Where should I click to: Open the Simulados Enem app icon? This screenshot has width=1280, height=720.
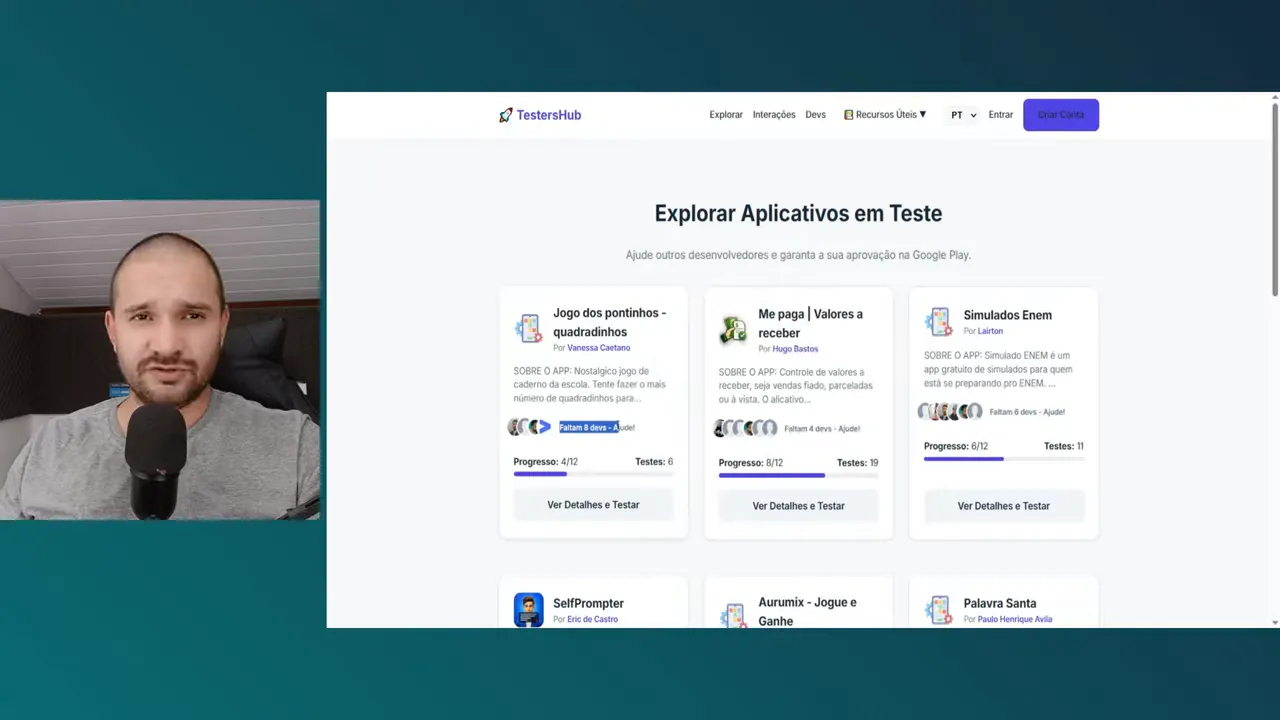938,321
